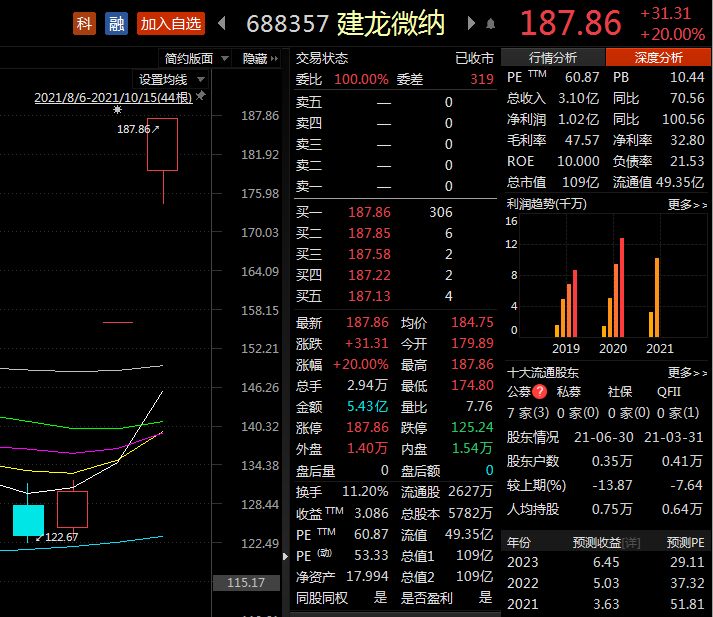
Task: Click the 金额 5.43亿 value
Action: click(x=367, y=406)
